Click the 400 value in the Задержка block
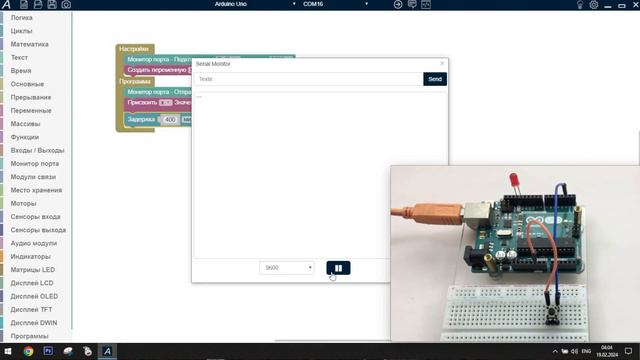Screen dimensions: 640x360 170,120
